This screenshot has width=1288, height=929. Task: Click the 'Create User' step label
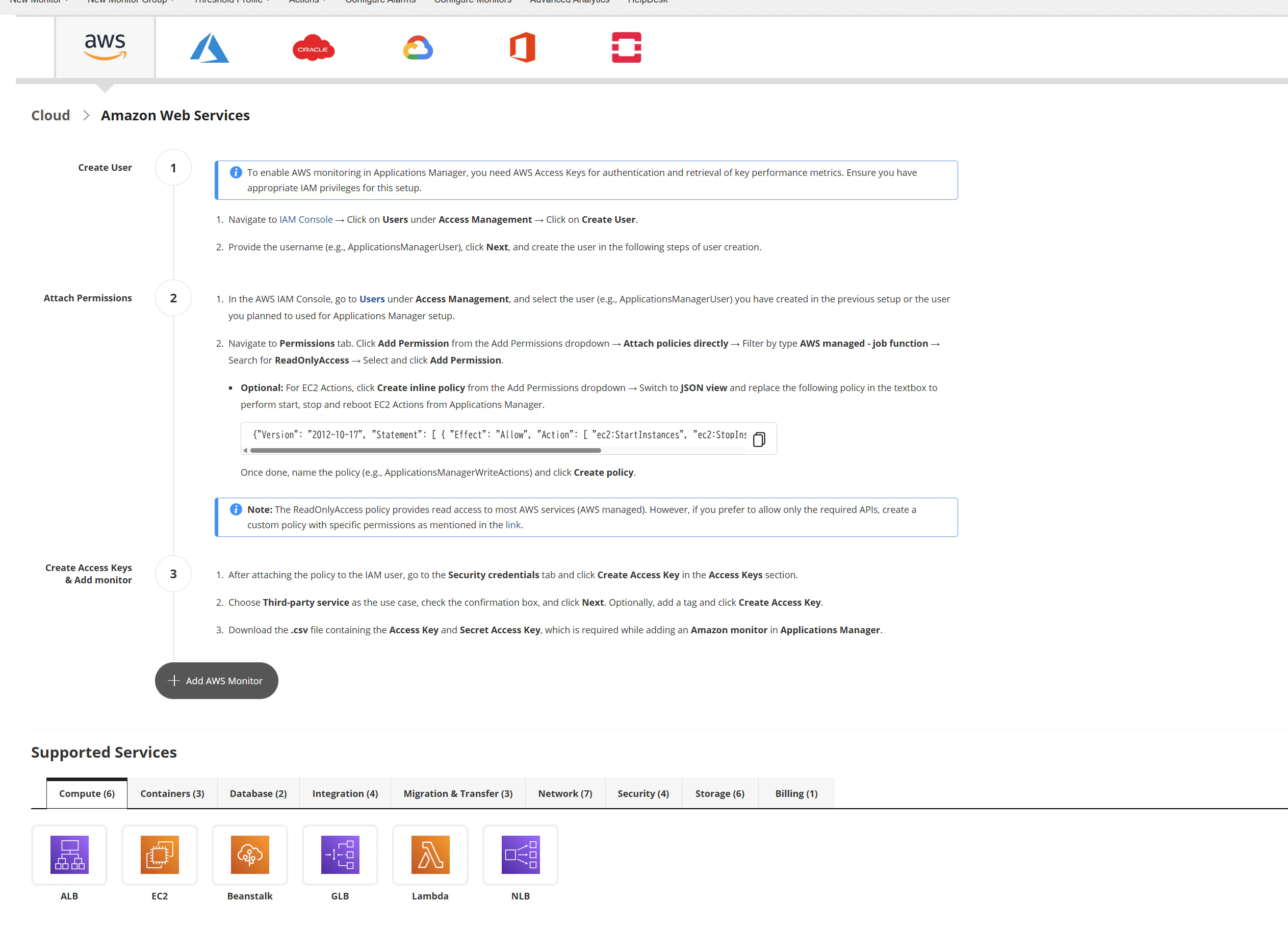pos(105,168)
